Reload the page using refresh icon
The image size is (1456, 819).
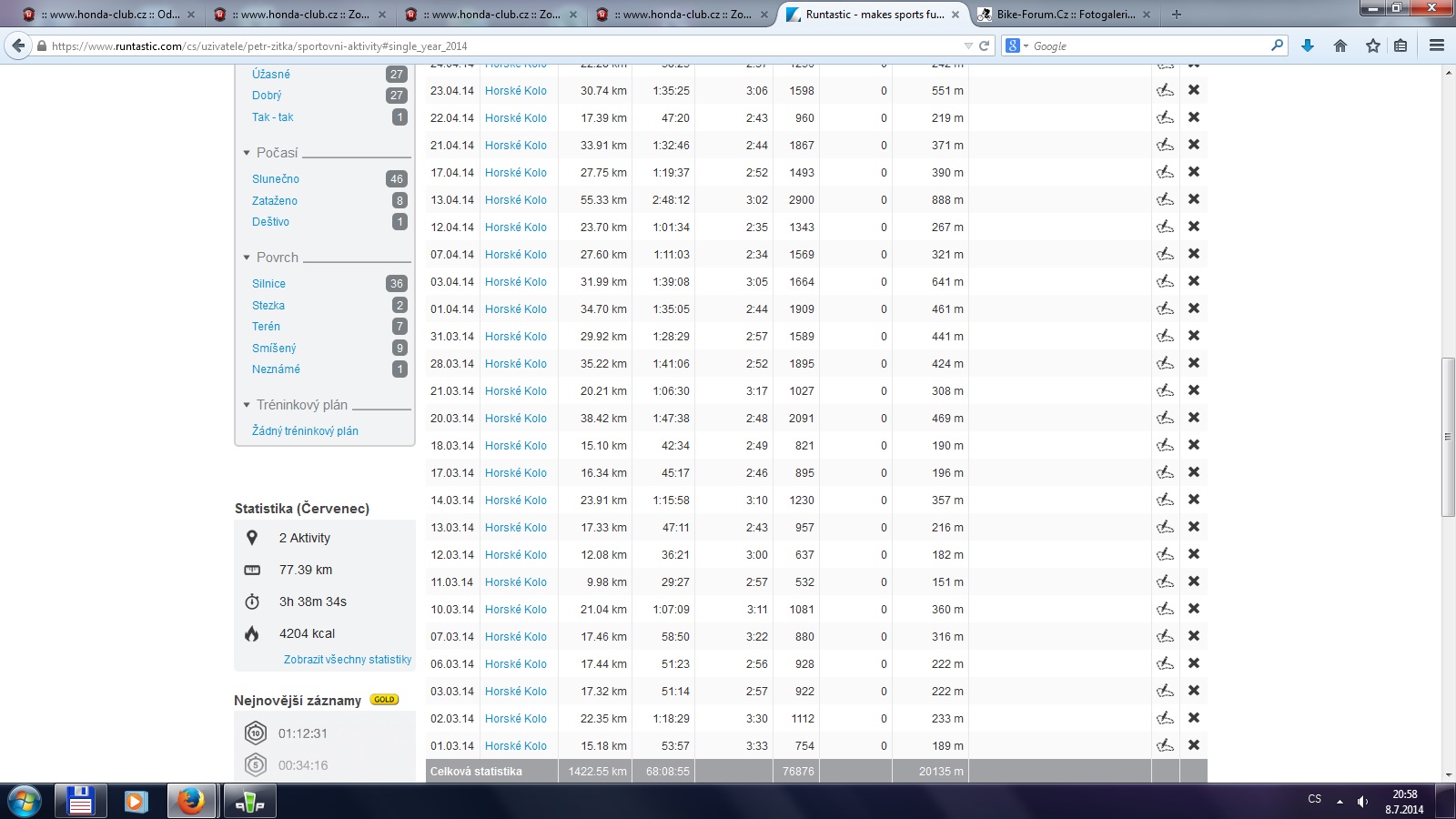tap(984, 45)
